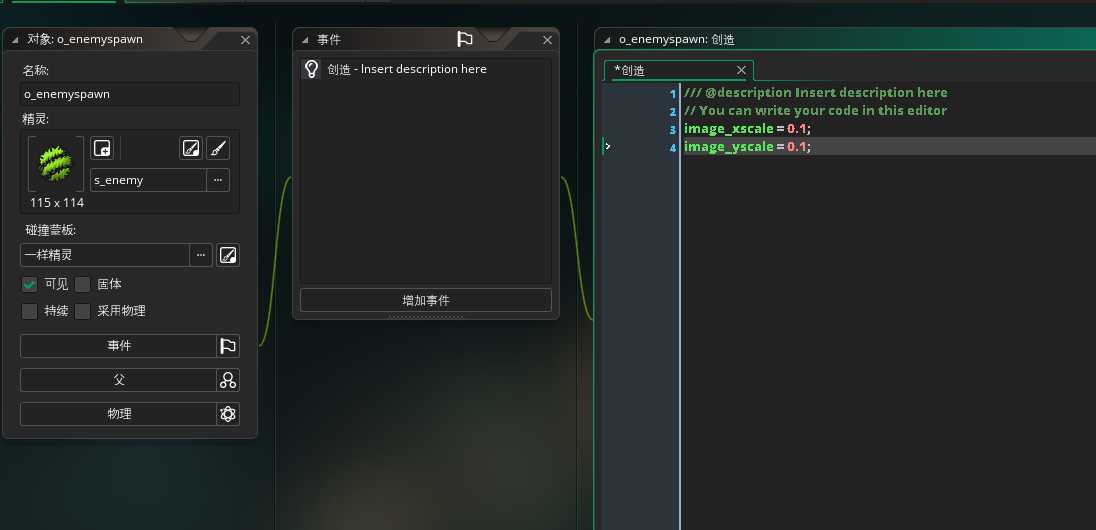Viewport: 1096px width, 530px height.
Task: Click the 增加事件 add event button
Action: 426,300
